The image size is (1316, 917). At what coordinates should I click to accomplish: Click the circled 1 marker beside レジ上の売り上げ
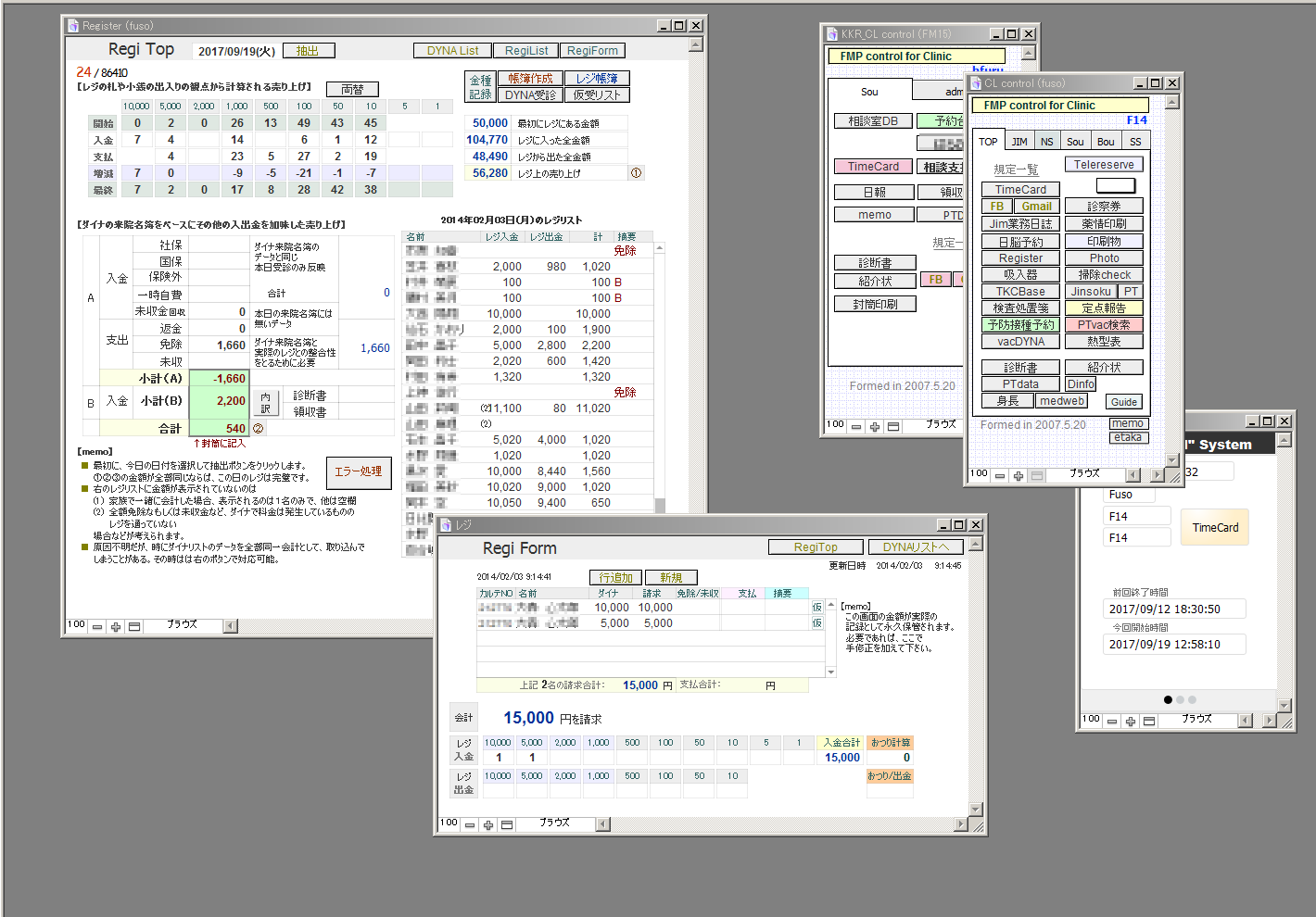click(x=636, y=173)
